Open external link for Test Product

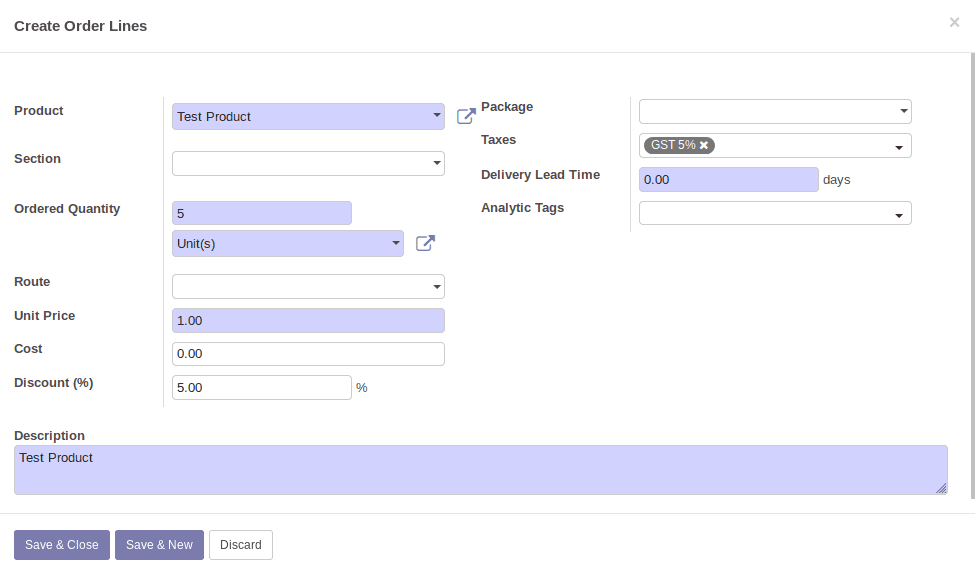466,116
